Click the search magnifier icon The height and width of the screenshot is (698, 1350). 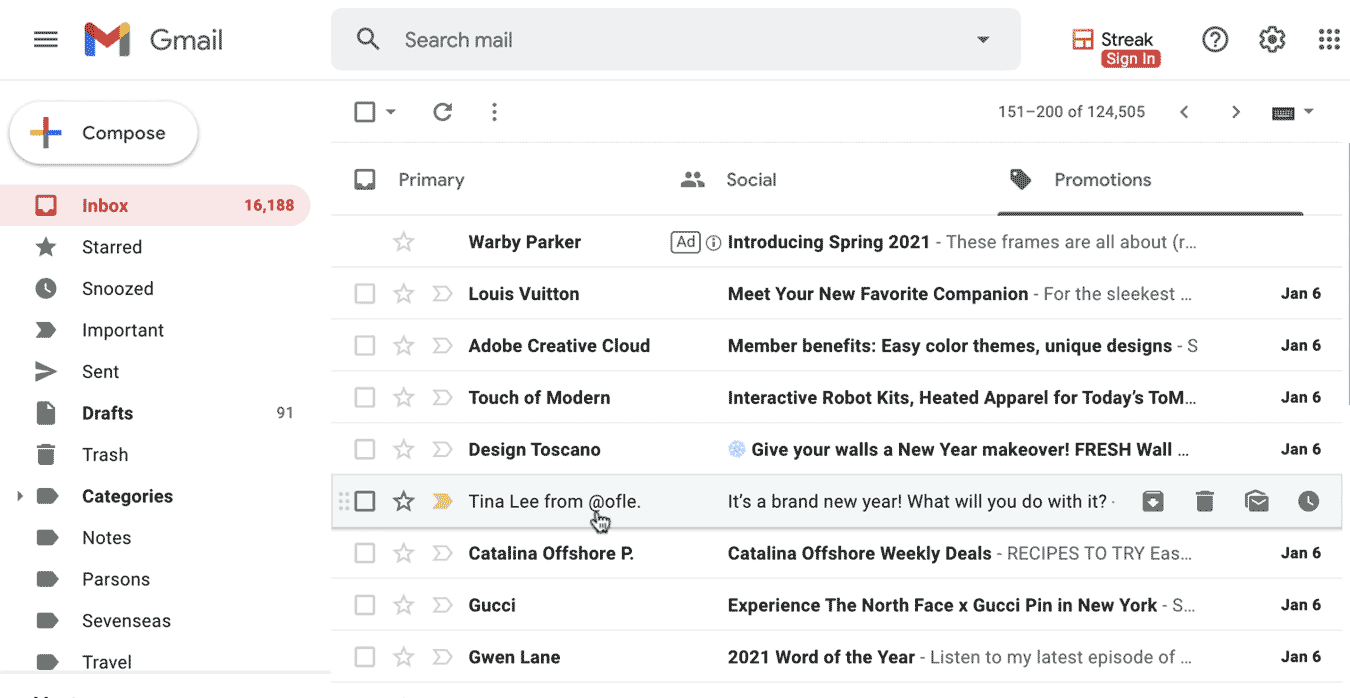pos(368,40)
